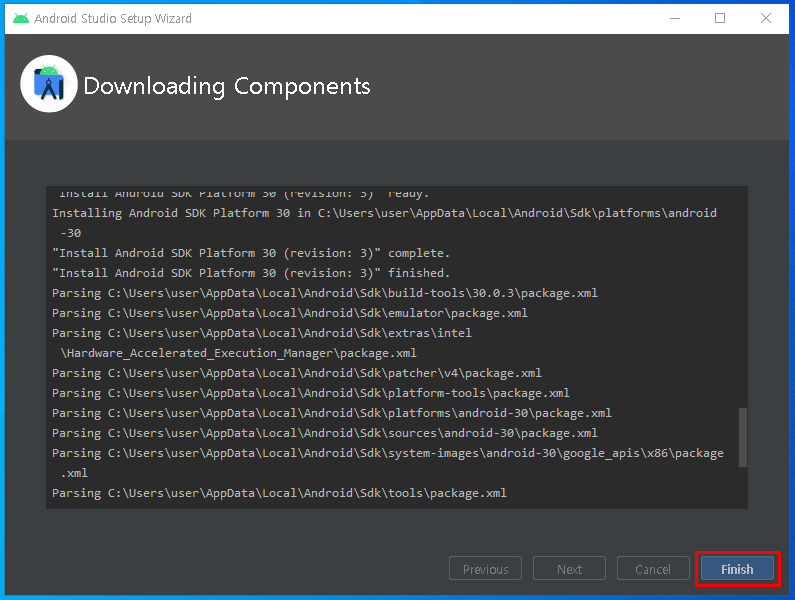The height and width of the screenshot is (600, 795).
Task: Click the 'Downloading Components' heading
Action: pyautogui.click(x=227, y=86)
